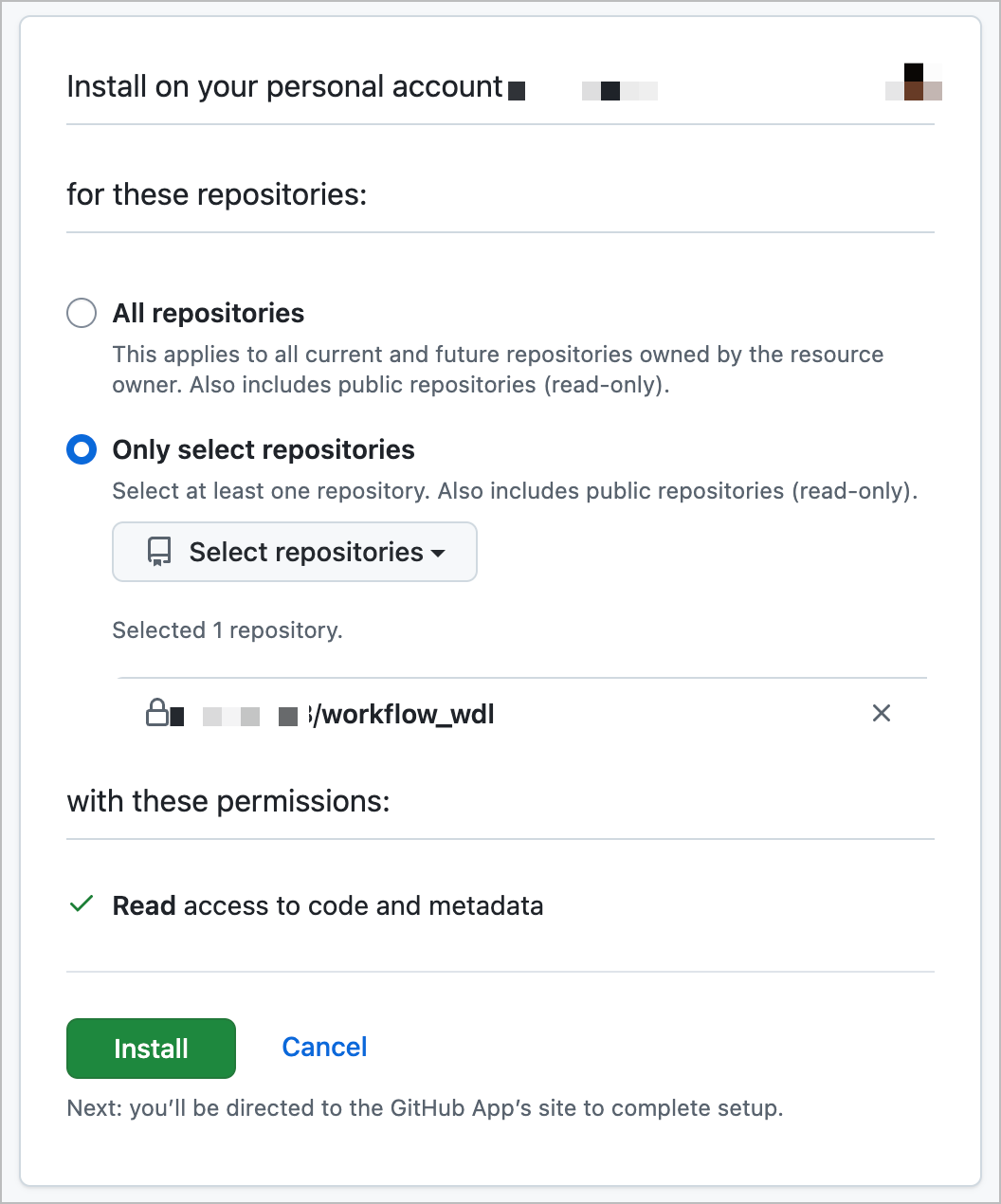Click the green checkmark beside Read access

pos(81,904)
